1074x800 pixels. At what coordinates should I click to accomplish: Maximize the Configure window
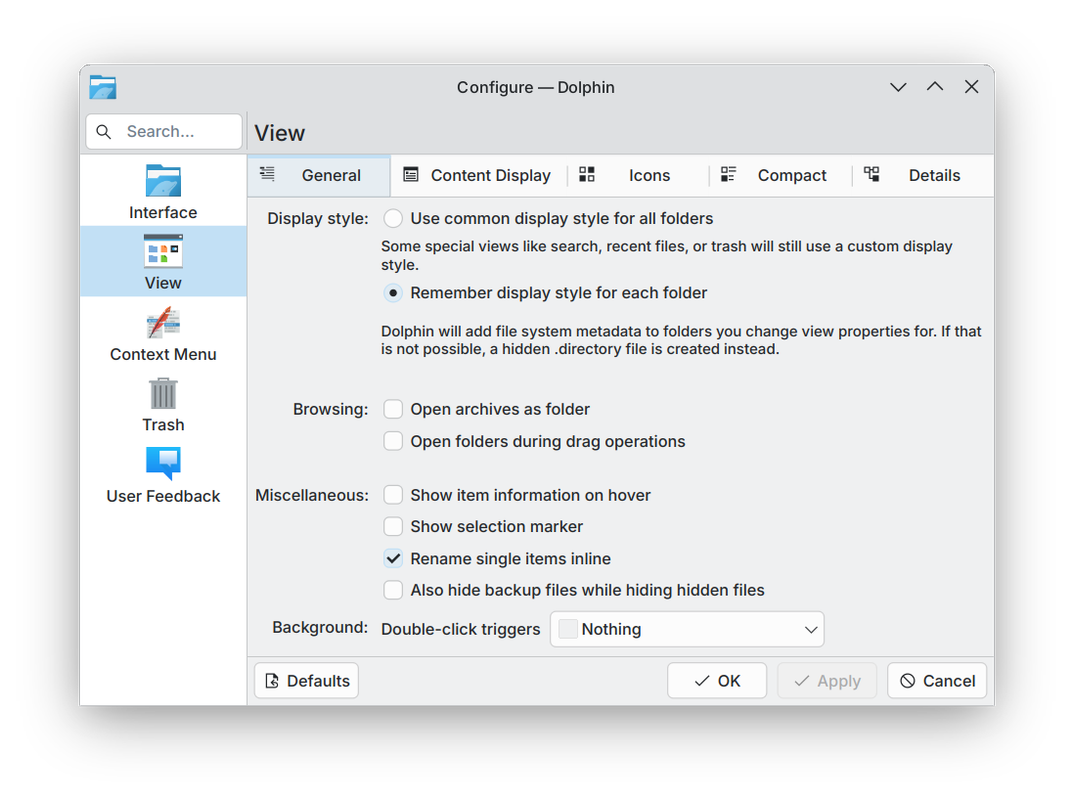tap(935, 87)
